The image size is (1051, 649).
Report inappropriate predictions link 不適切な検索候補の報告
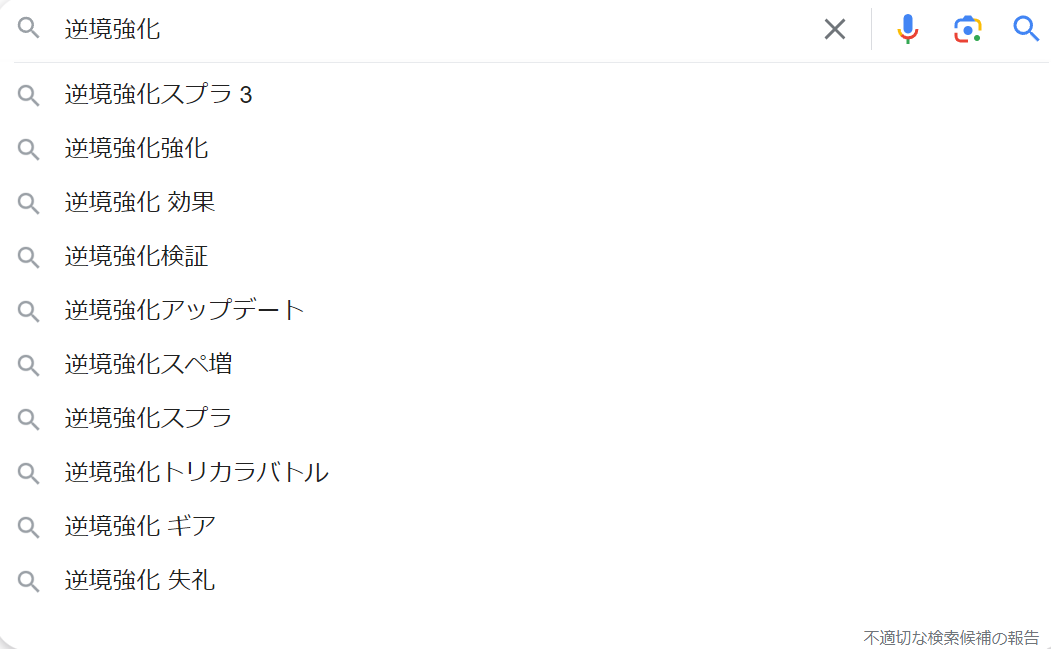[951, 637]
